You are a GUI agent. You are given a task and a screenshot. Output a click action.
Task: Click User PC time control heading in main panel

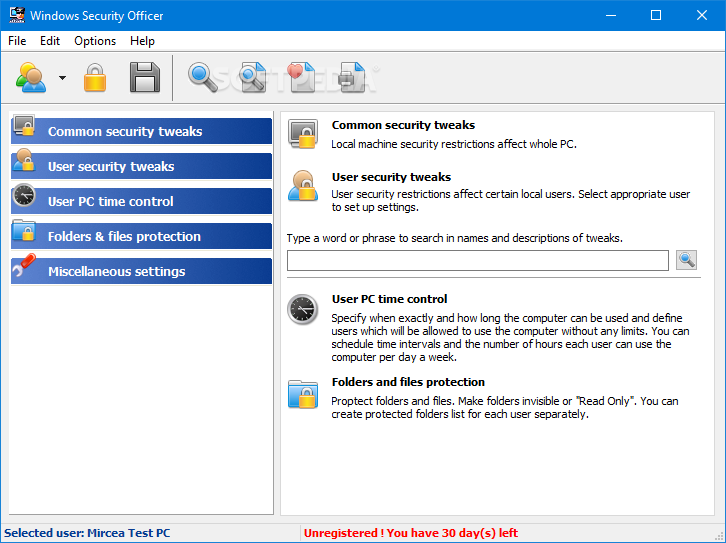pyautogui.click(x=389, y=299)
